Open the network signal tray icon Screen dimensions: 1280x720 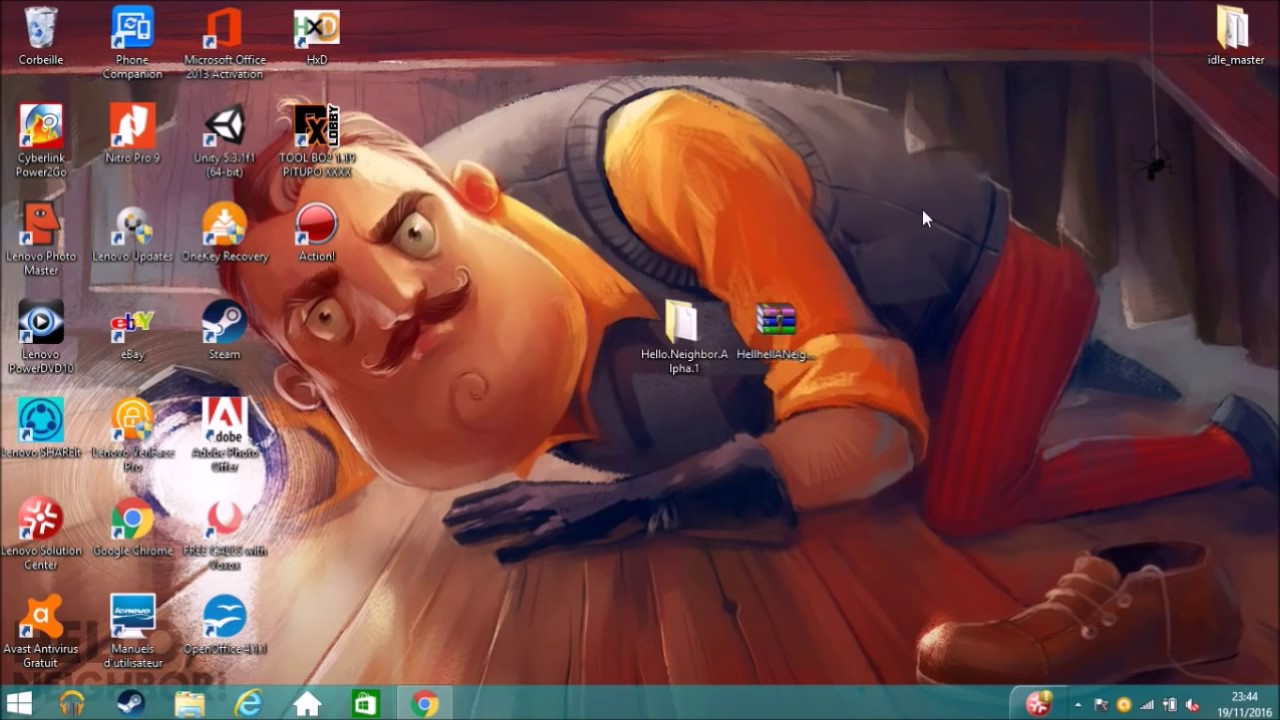click(x=1147, y=705)
